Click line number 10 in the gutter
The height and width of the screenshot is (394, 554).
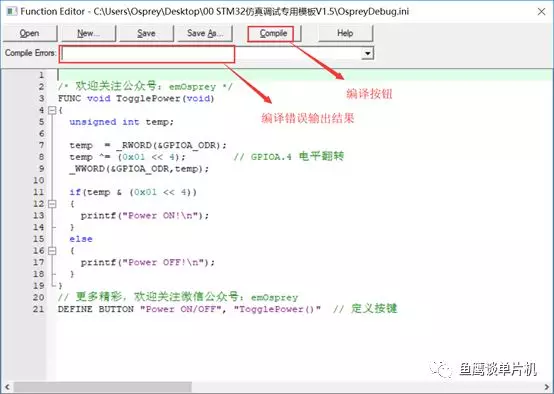[39, 181]
